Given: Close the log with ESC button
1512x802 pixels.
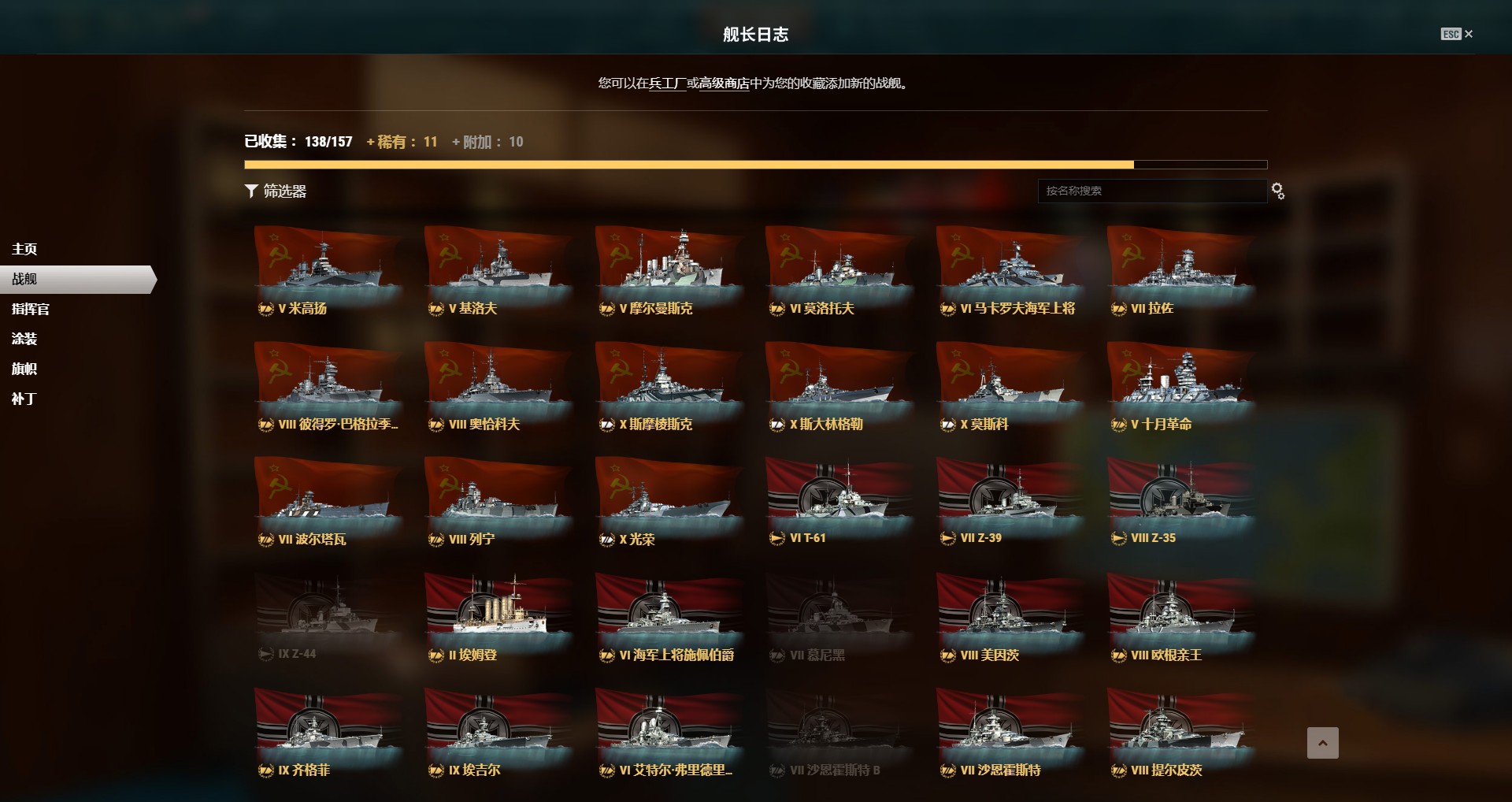Looking at the screenshot, I should [x=1457, y=34].
